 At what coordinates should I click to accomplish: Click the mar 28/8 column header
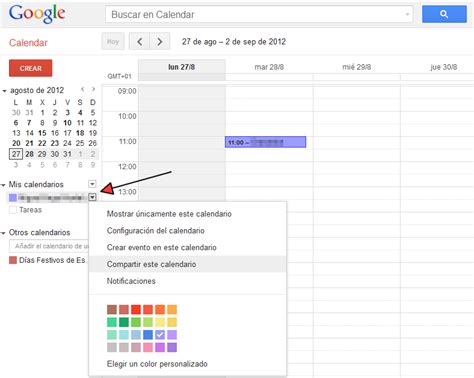[x=269, y=67]
